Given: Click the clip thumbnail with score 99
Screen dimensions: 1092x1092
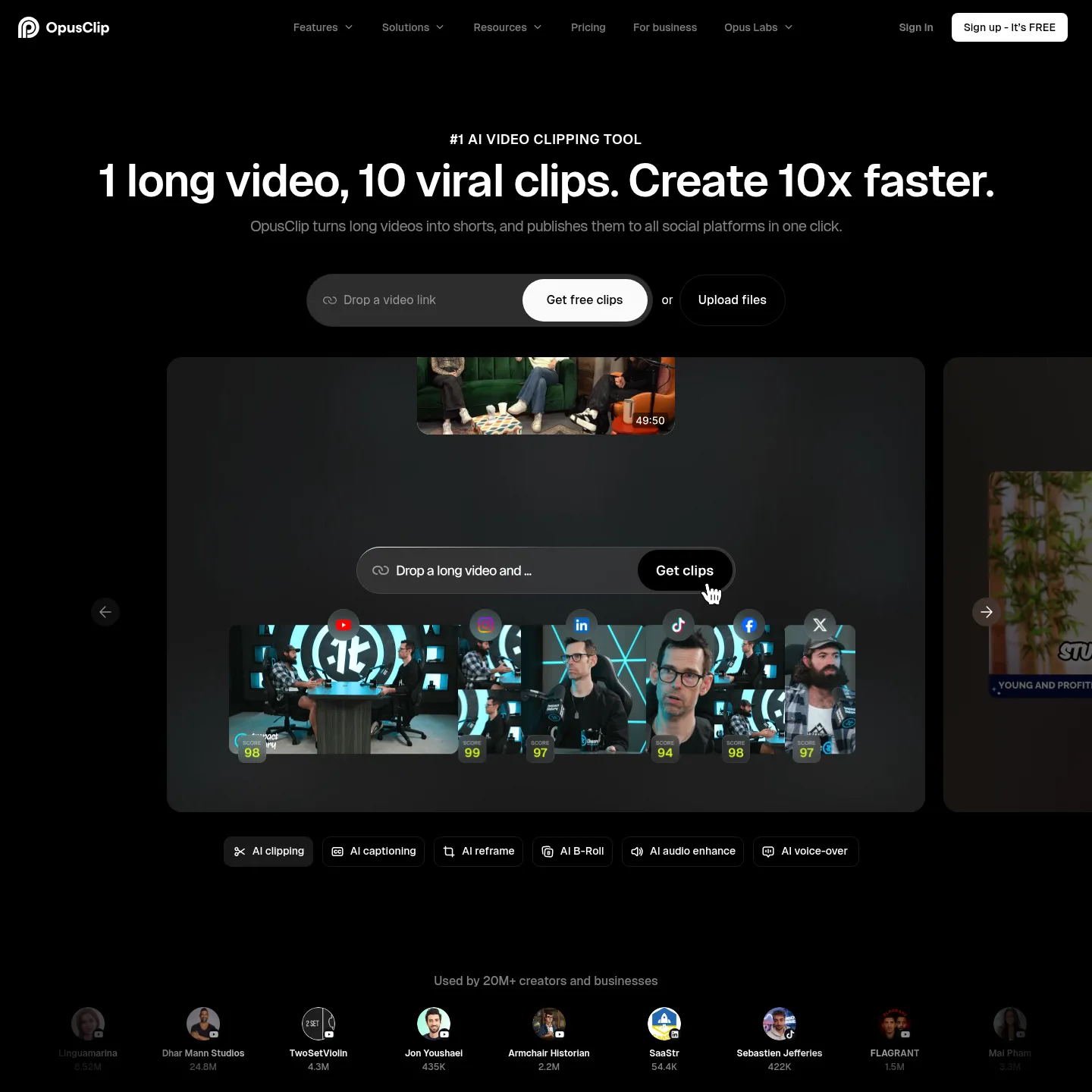Looking at the screenshot, I should coord(489,689).
